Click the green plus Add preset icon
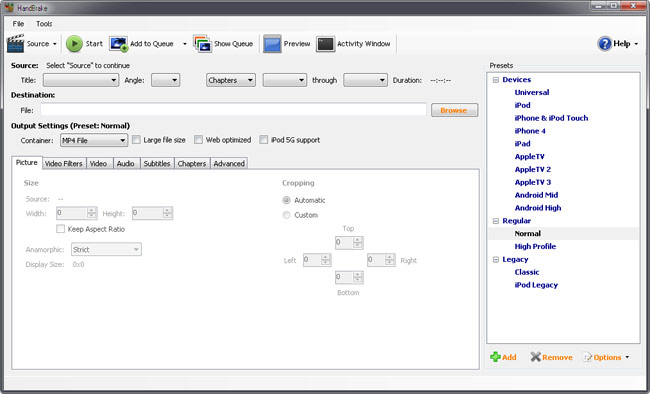Screen dimensions: 650x394 tap(495, 357)
